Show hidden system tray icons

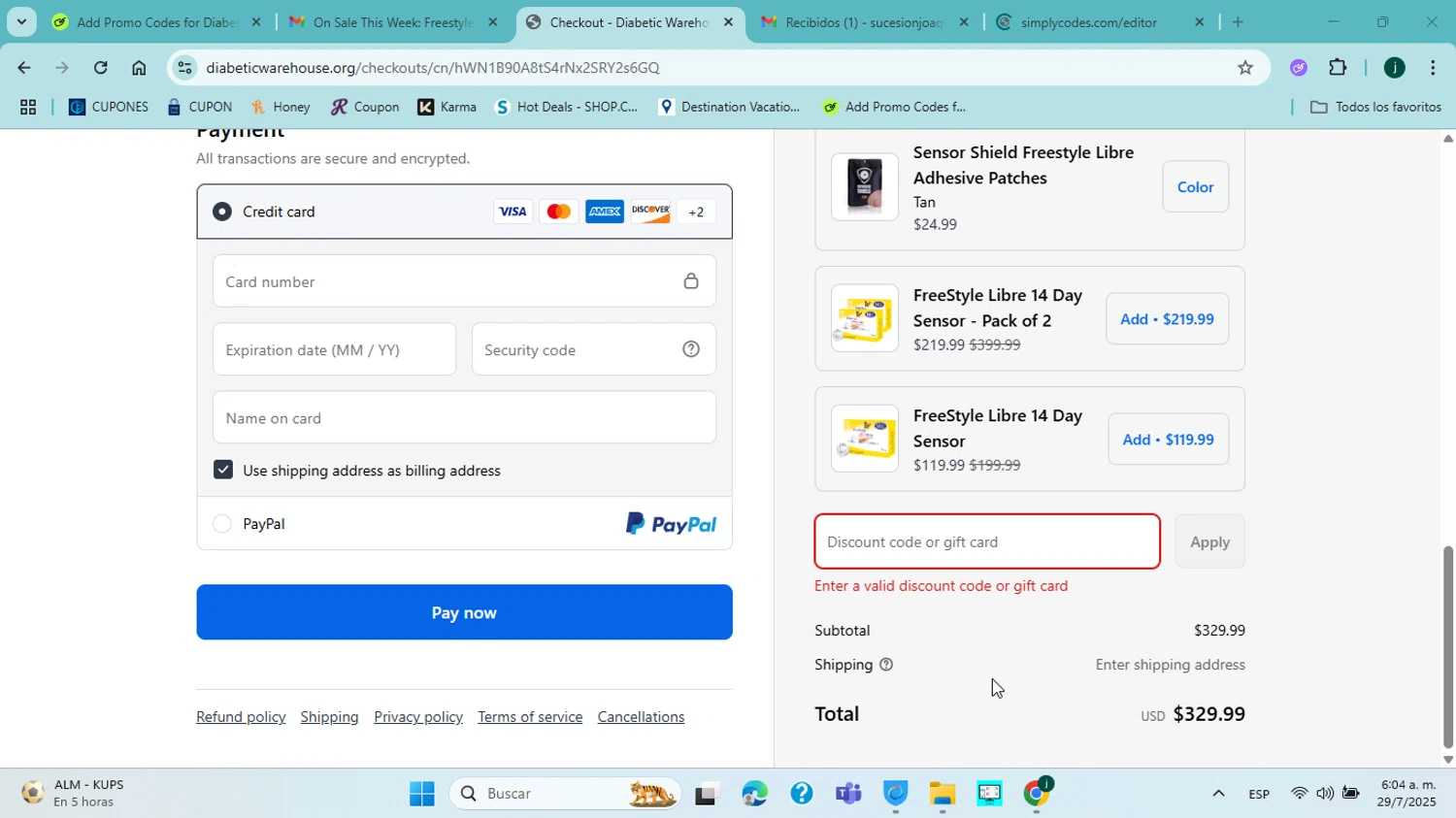point(1218,794)
